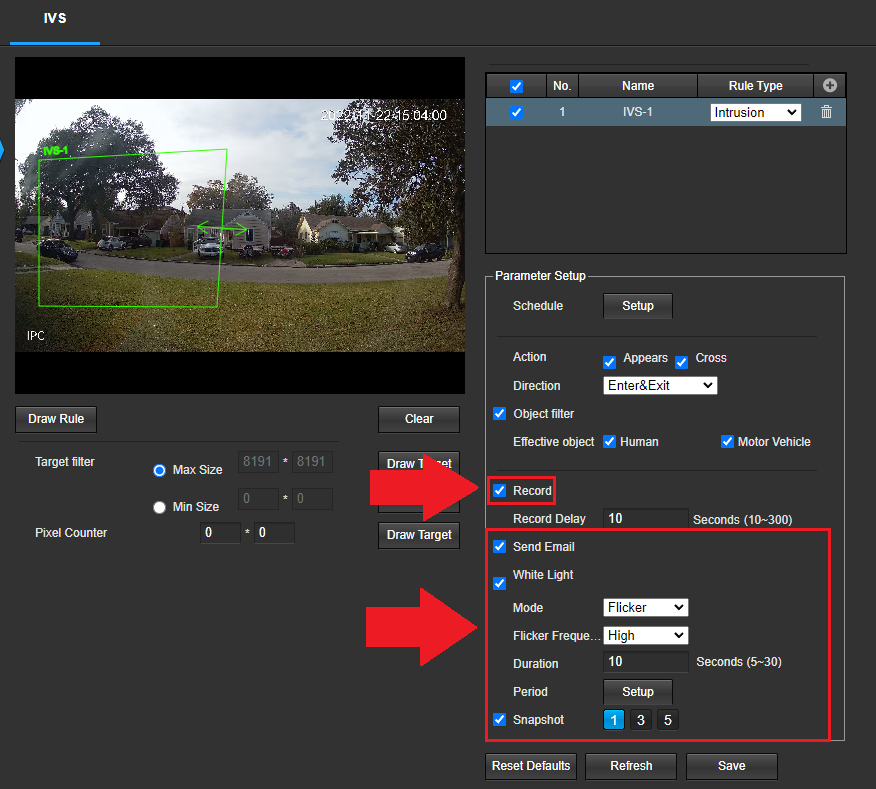Uncheck the Motor Vehicle effective object
The image size is (876, 789).
(727, 441)
